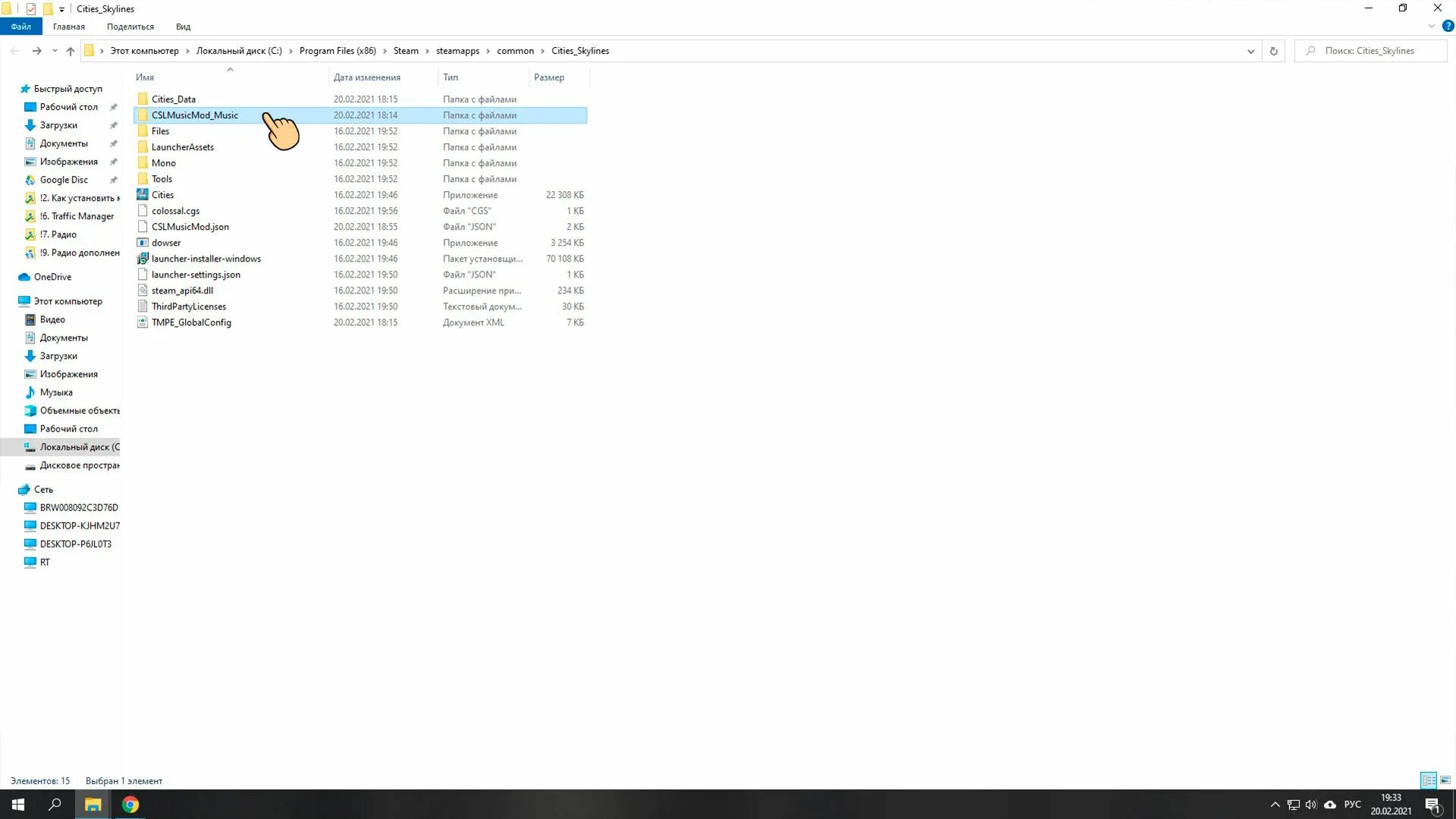Viewport: 1456px width, 819px height.
Task: Expand the address bar history dropdown
Action: click(x=1250, y=51)
